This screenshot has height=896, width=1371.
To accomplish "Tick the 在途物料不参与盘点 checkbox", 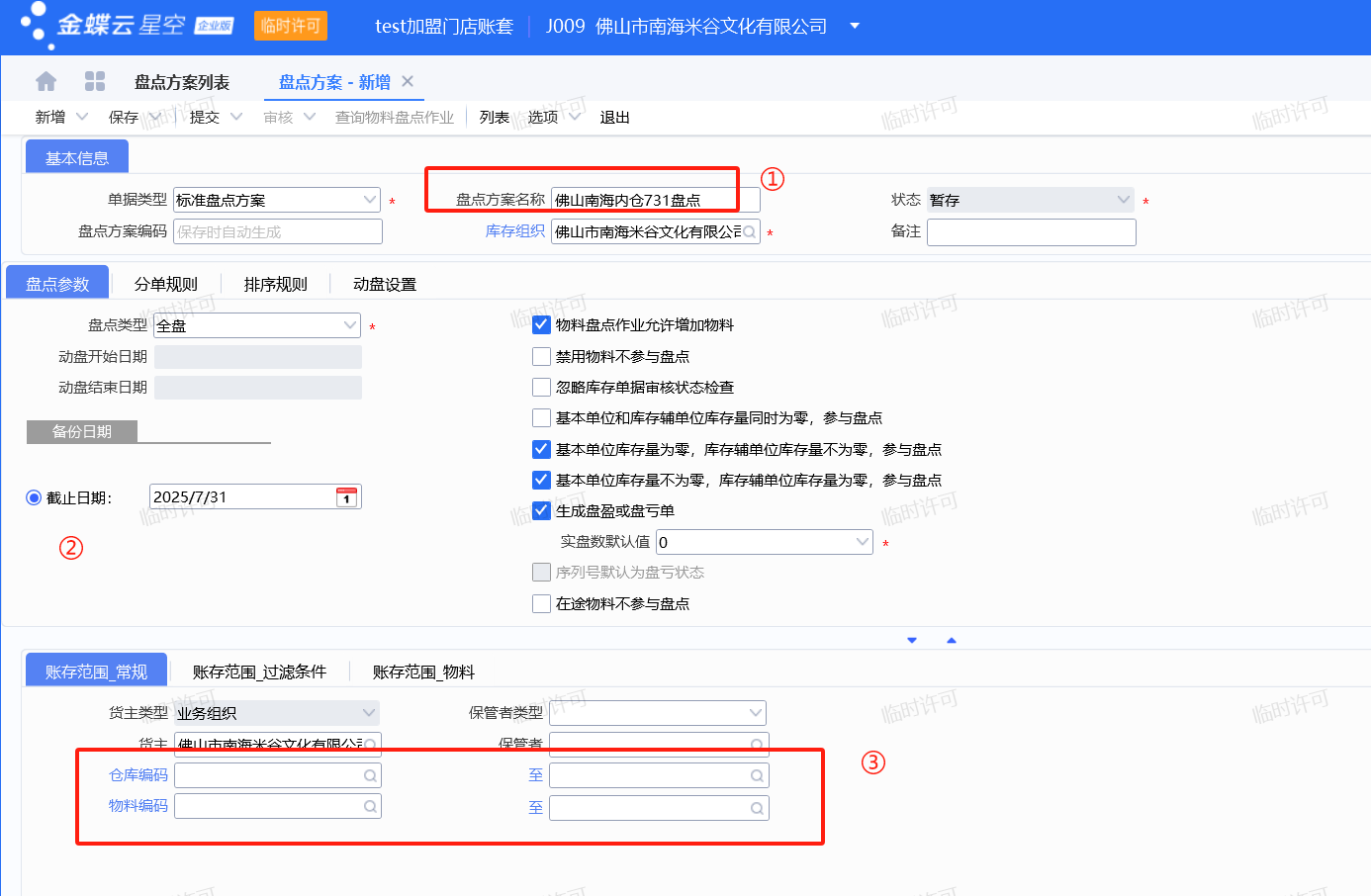I will tap(541, 603).
